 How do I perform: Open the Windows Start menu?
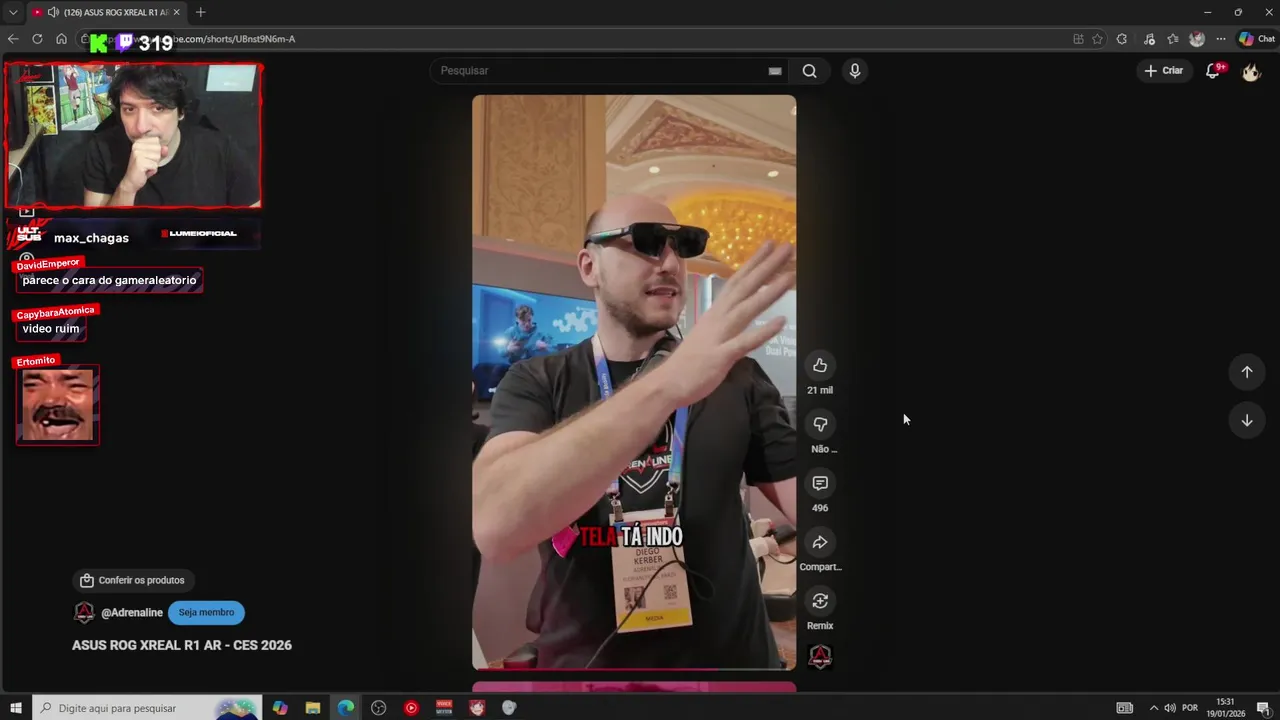point(15,708)
